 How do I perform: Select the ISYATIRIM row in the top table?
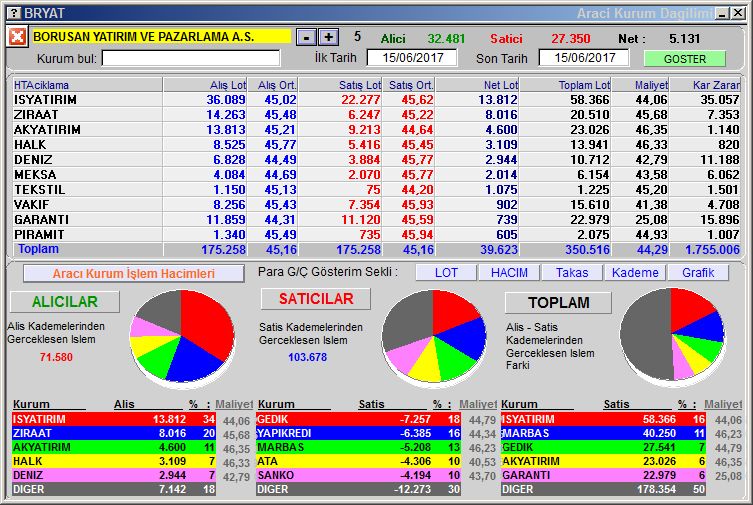point(376,100)
